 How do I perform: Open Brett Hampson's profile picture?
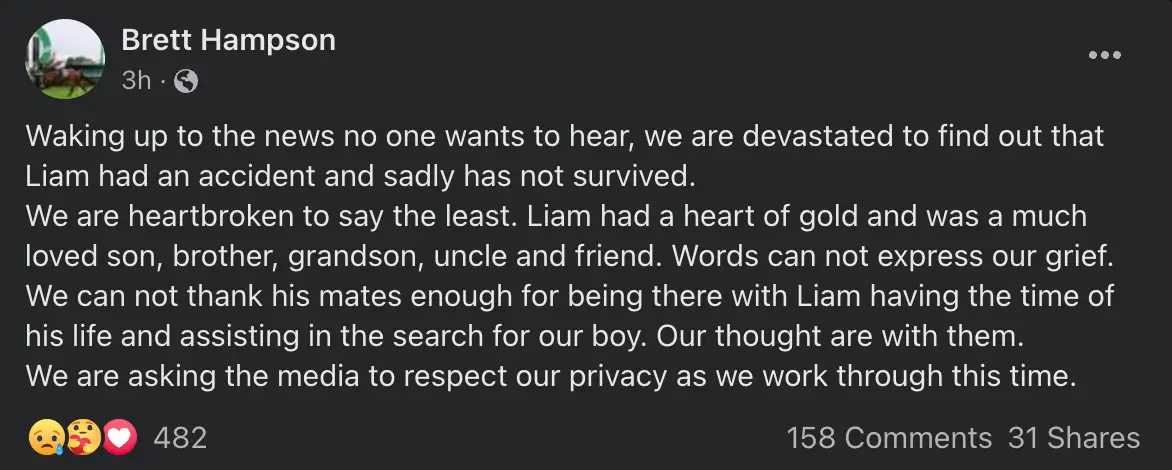coord(65,59)
